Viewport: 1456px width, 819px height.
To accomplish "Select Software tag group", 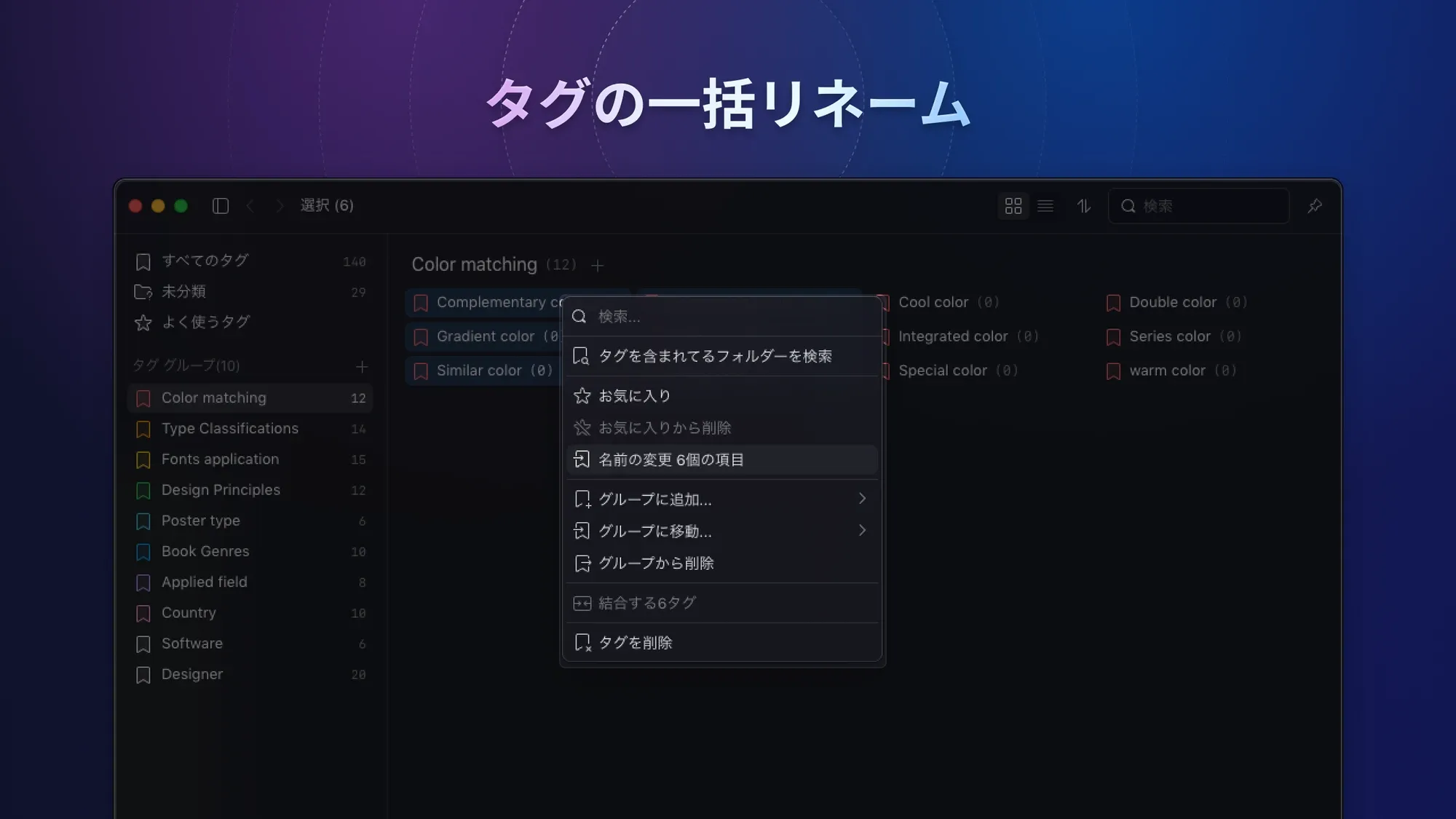I will pos(250,644).
